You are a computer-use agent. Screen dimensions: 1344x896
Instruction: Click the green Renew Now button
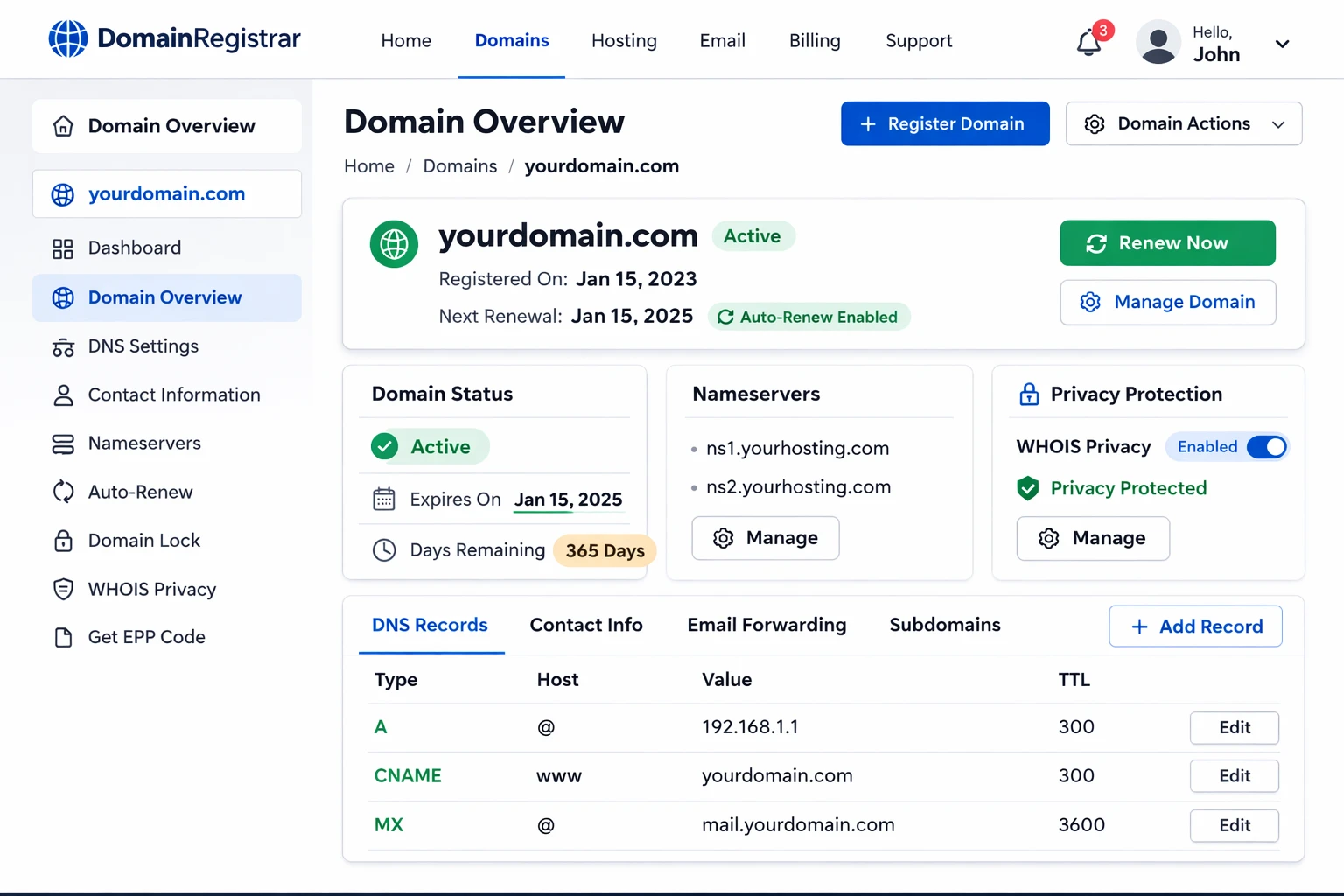pos(1167,243)
